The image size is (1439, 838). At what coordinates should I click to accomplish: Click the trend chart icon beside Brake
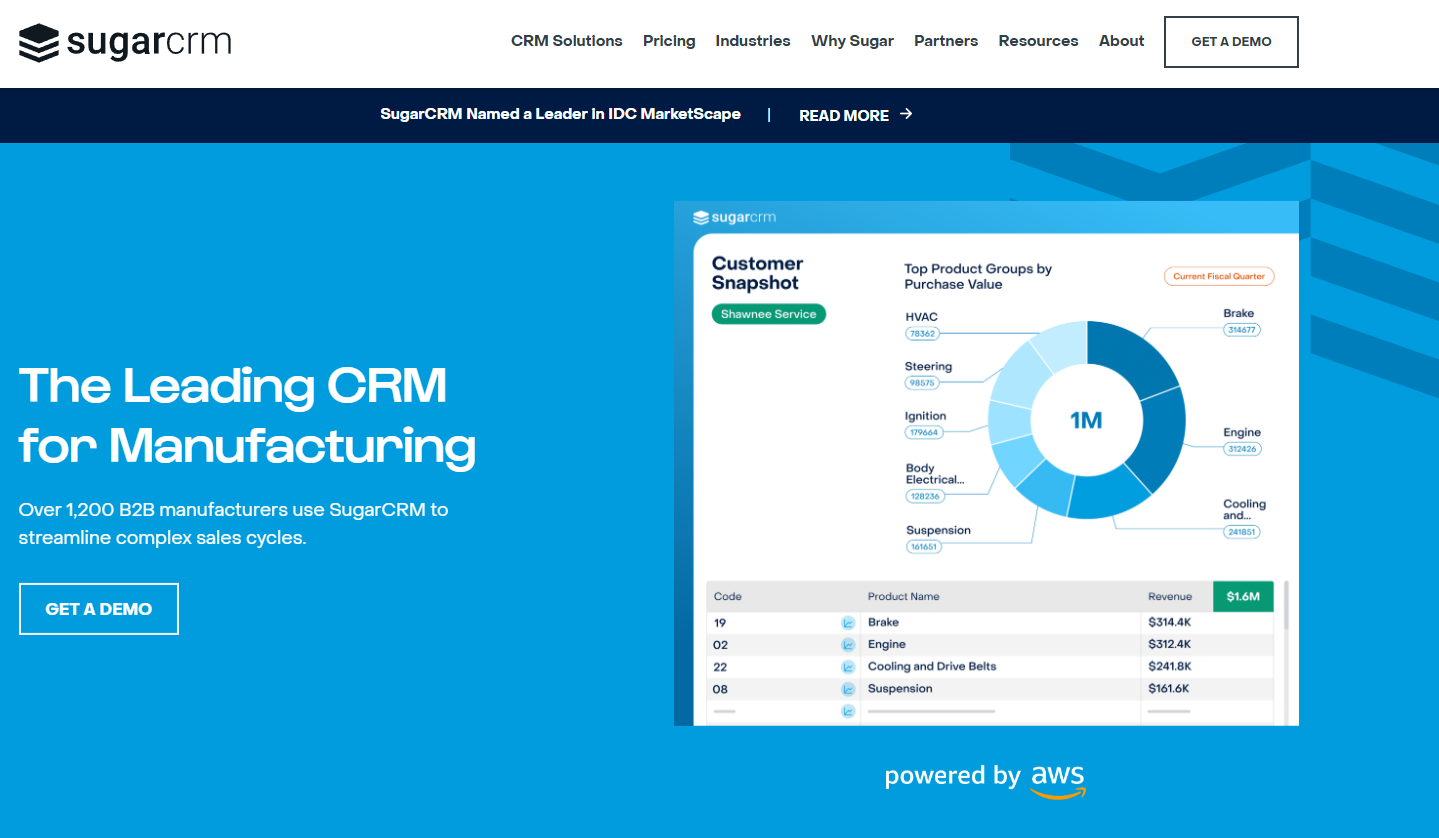click(x=847, y=622)
